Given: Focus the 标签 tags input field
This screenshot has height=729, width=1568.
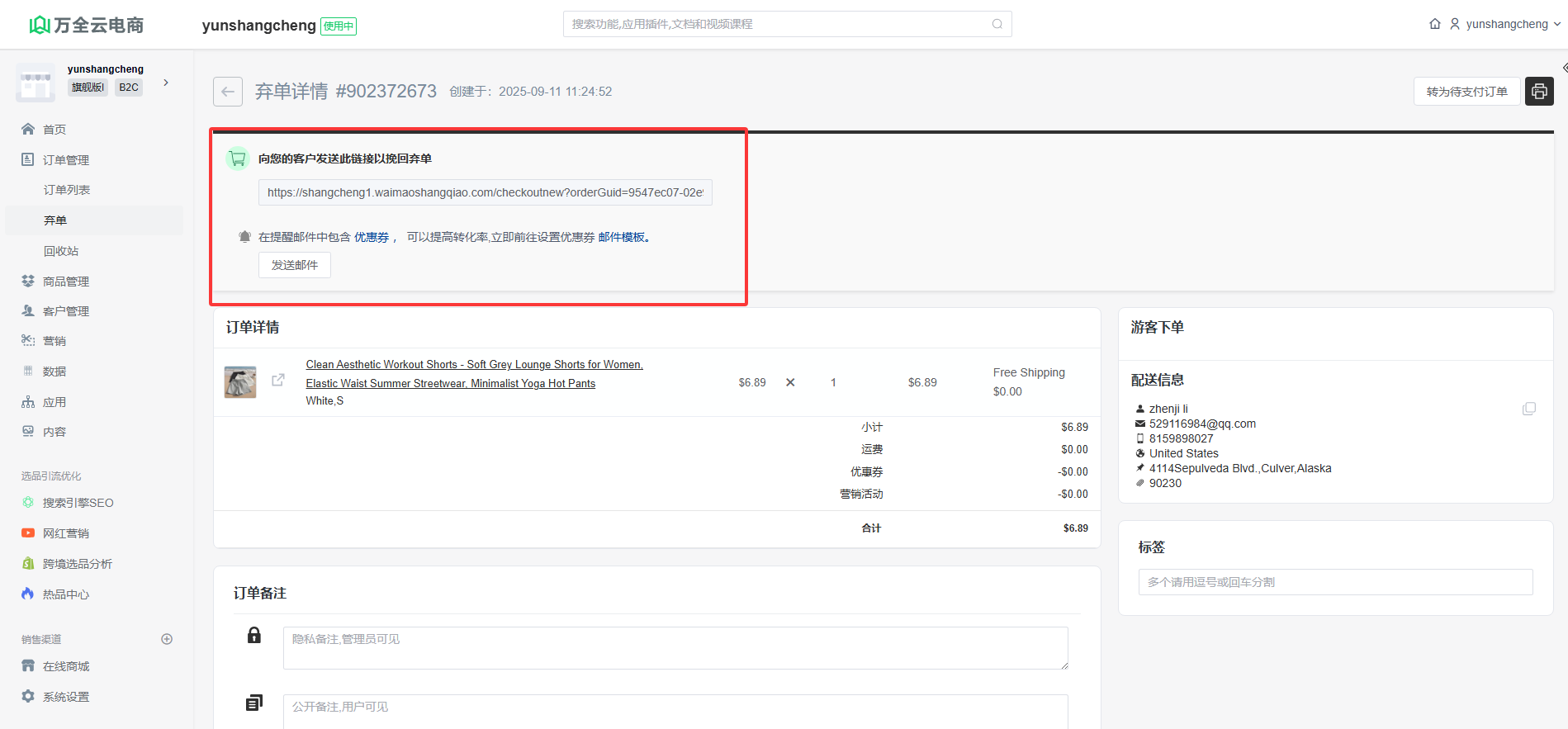Looking at the screenshot, I should [x=1335, y=582].
